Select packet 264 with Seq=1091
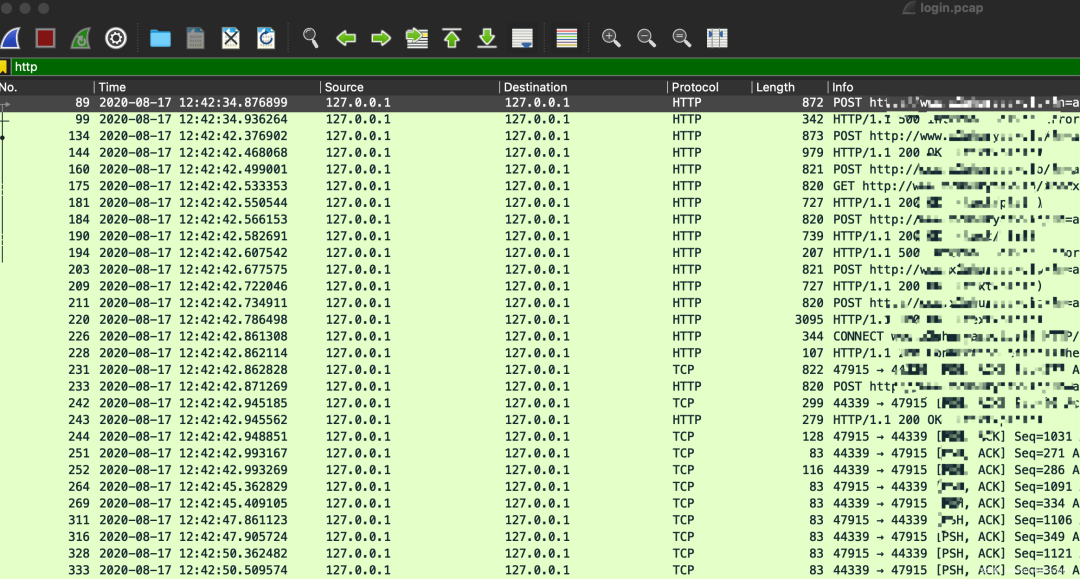Viewport: 1080px width, 579px height. coord(540,487)
